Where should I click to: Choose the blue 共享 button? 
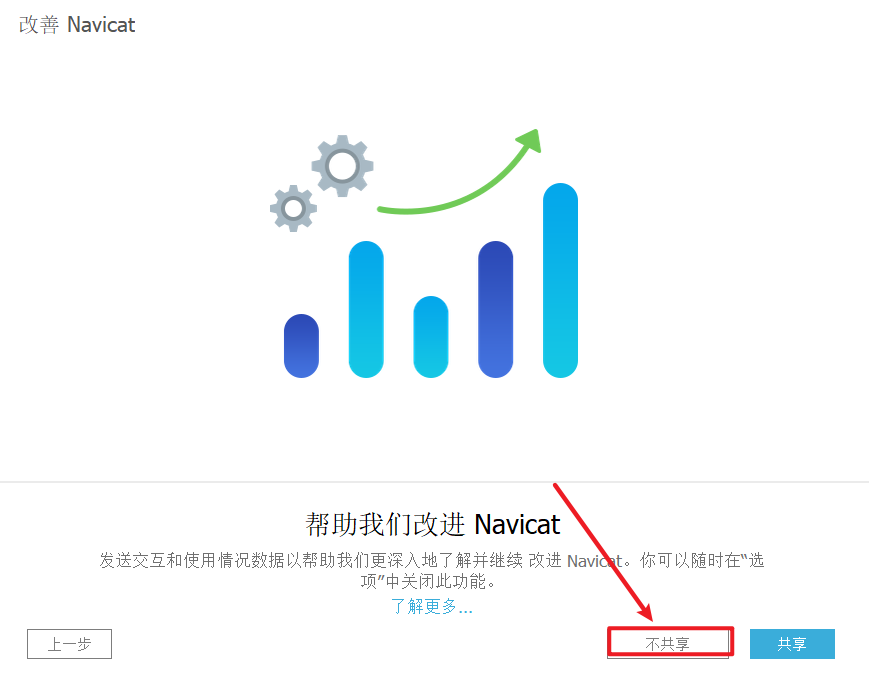[792, 644]
